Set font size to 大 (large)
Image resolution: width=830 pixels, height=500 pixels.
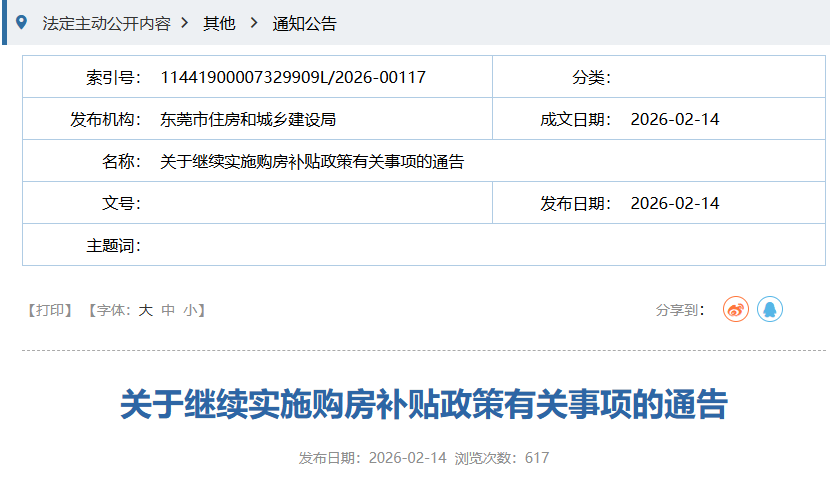tap(145, 311)
